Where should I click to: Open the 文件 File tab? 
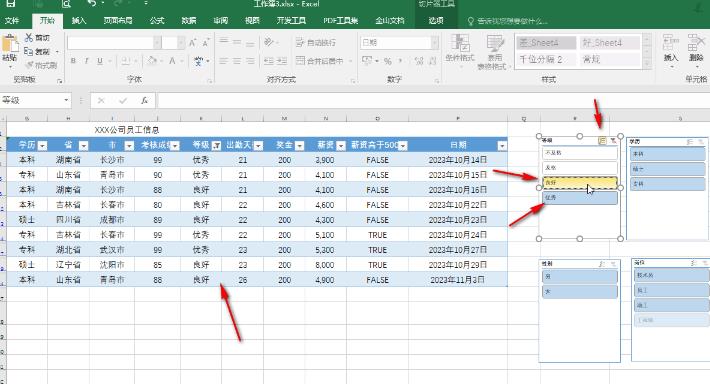[x=12, y=20]
